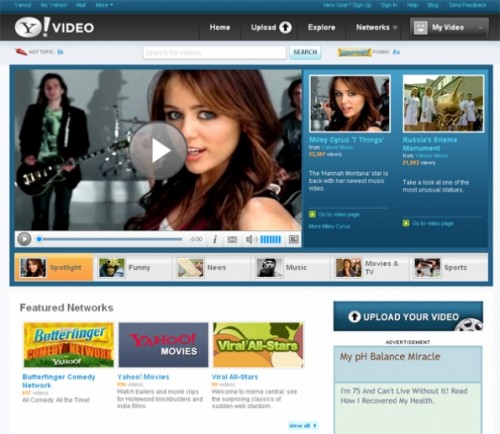Open the More dropdown in top bar

[104, 5]
